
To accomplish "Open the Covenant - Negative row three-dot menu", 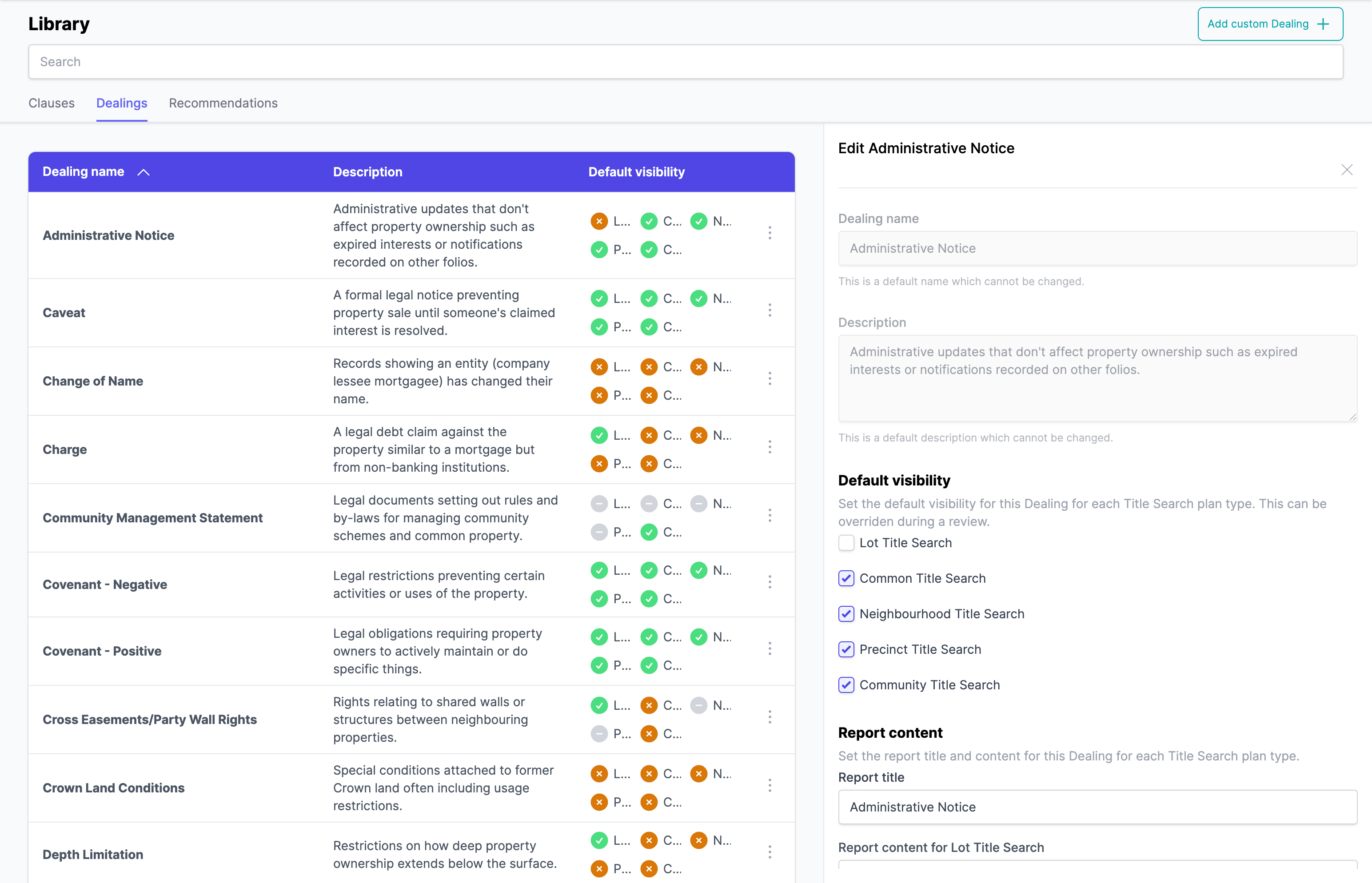I will point(770,583).
